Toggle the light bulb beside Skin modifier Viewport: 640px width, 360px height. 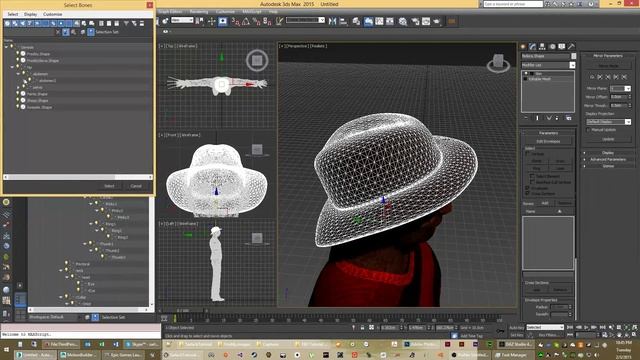tap(526, 74)
